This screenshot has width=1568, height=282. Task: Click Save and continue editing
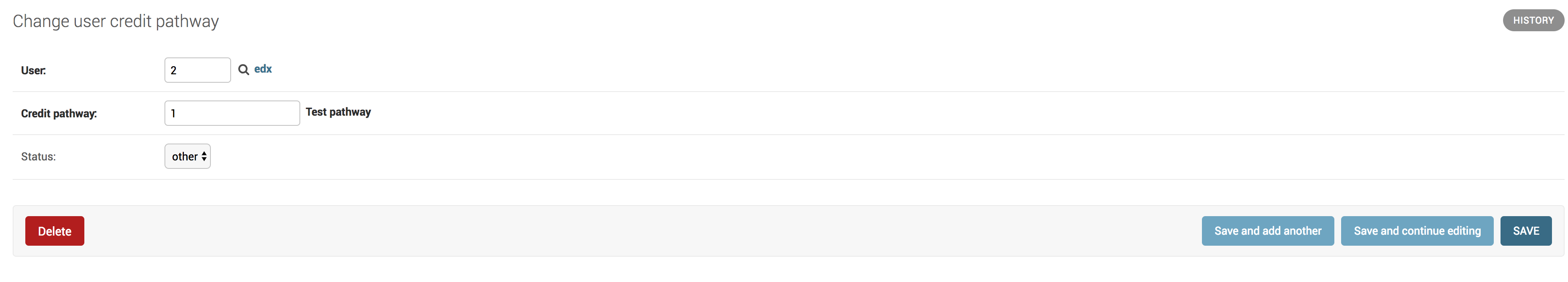[x=1417, y=231]
